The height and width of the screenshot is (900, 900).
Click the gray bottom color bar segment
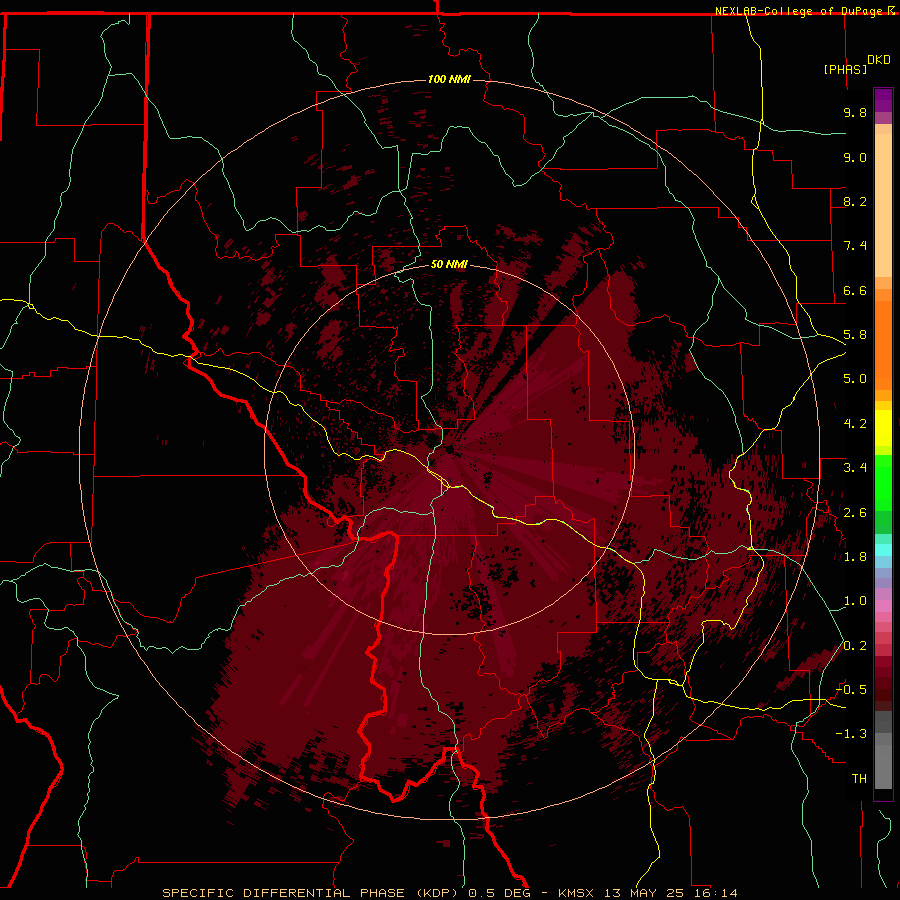tap(883, 766)
